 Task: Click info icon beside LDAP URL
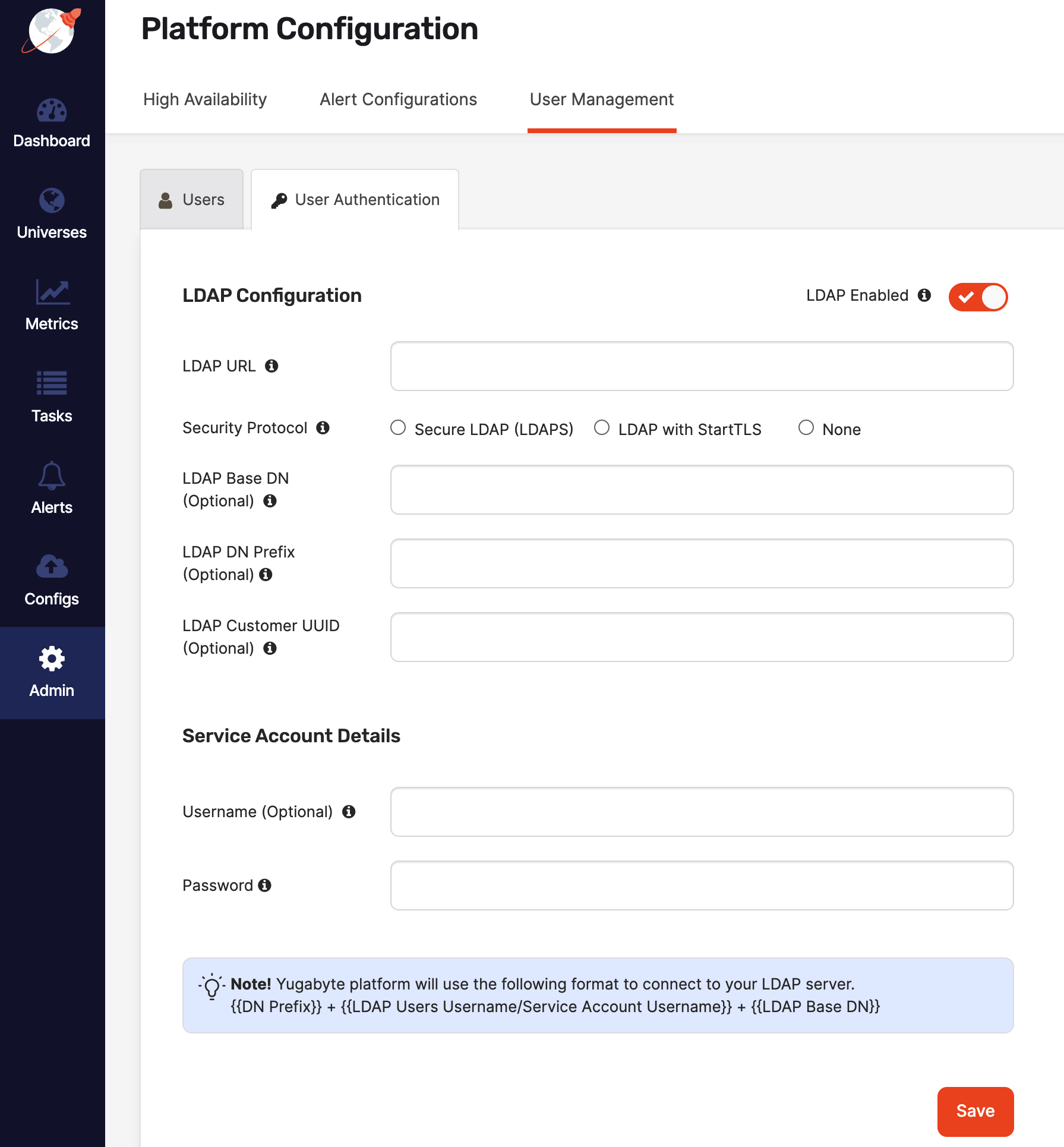pyautogui.click(x=271, y=366)
